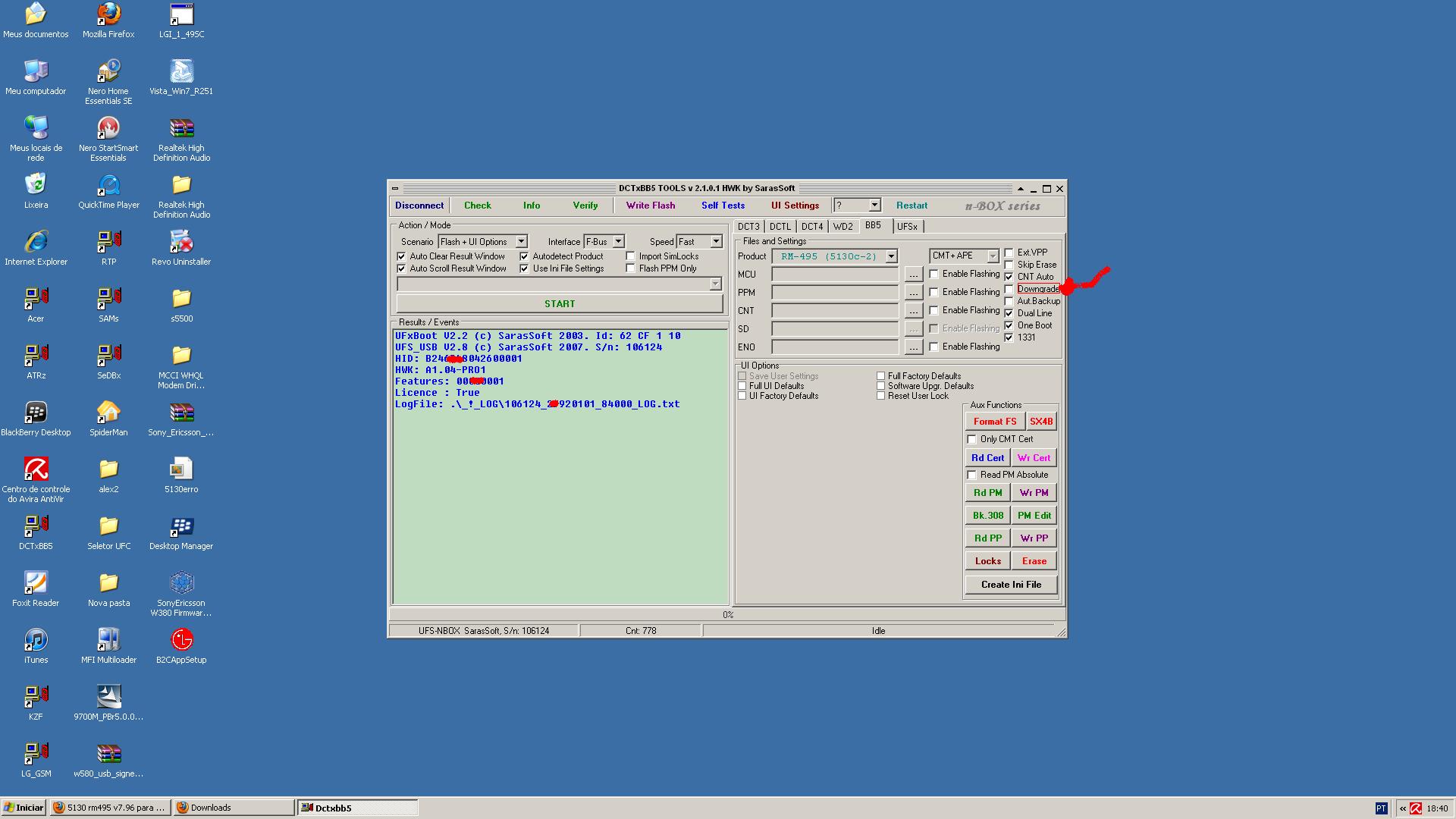Switch to the DCT3 tab
Screen dimensions: 1456x819
(x=748, y=227)
